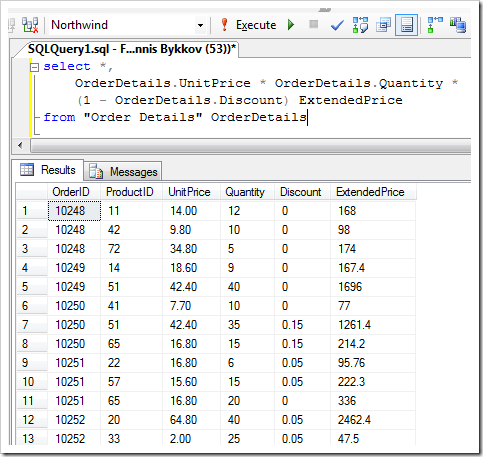Click the ProductID cell 57

pyautogui.click(x=131, y=382)
